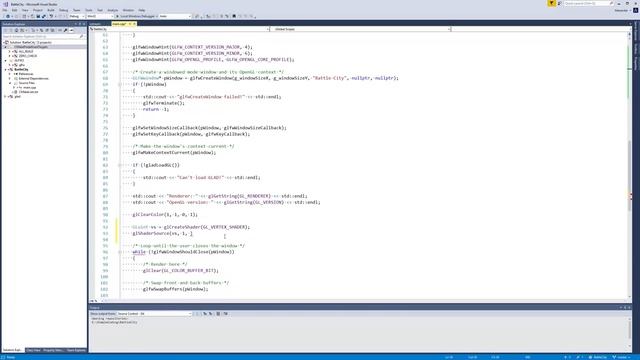Collapse the BattleCity project node

pos(6,69)
